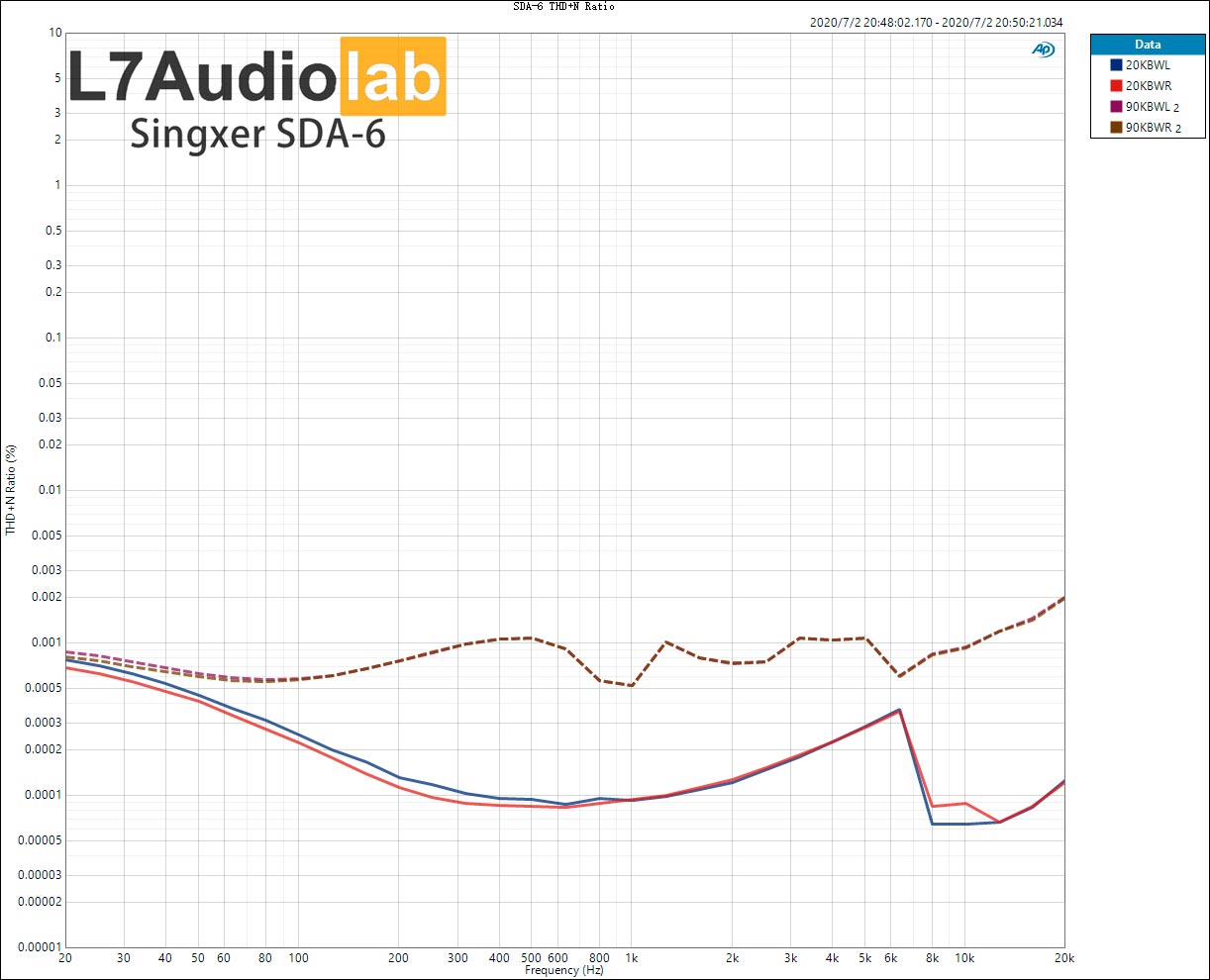The height and width of the screenshot is (980, 1210).
Task: Select the 20KBWL trace label in legend
Action: [1148, 65]
